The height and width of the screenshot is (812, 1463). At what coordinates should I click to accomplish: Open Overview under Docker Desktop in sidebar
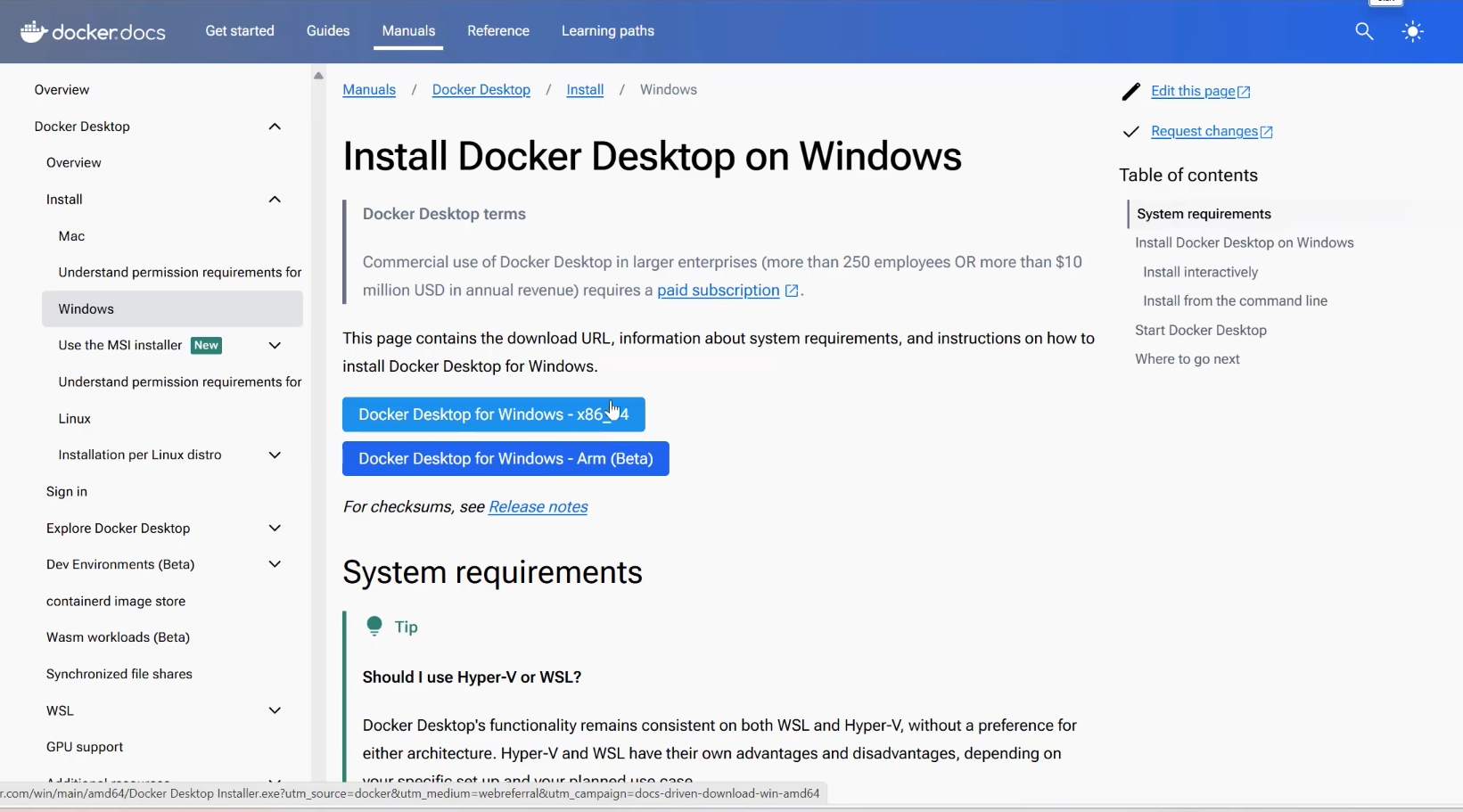[x=74, y=163]
